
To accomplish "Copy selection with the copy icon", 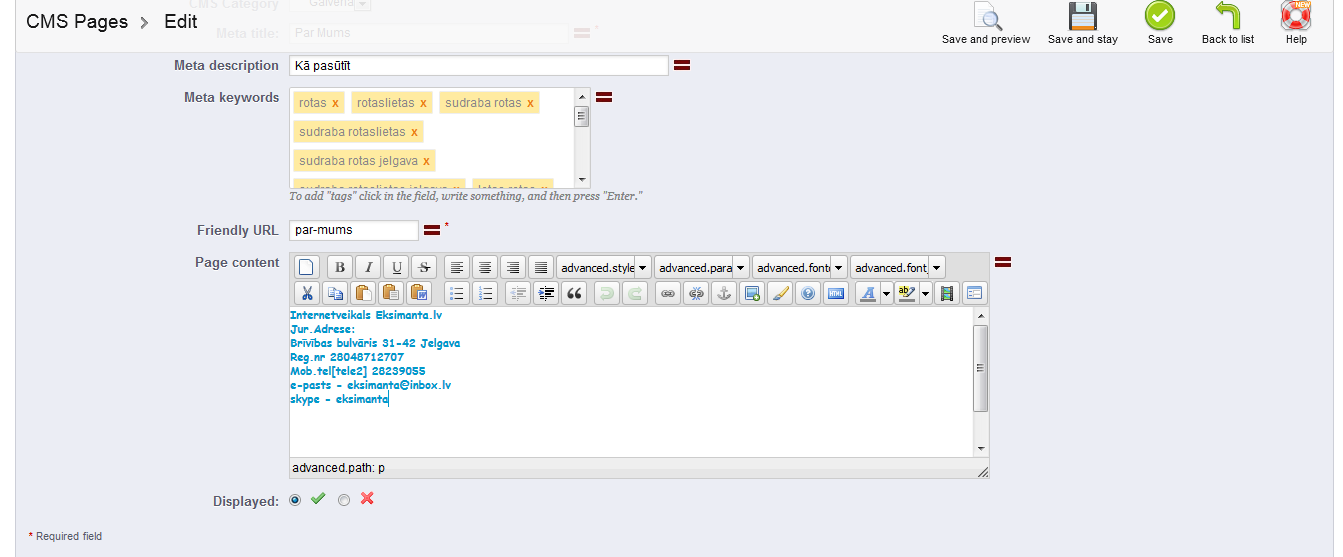I will click(335, 293).
